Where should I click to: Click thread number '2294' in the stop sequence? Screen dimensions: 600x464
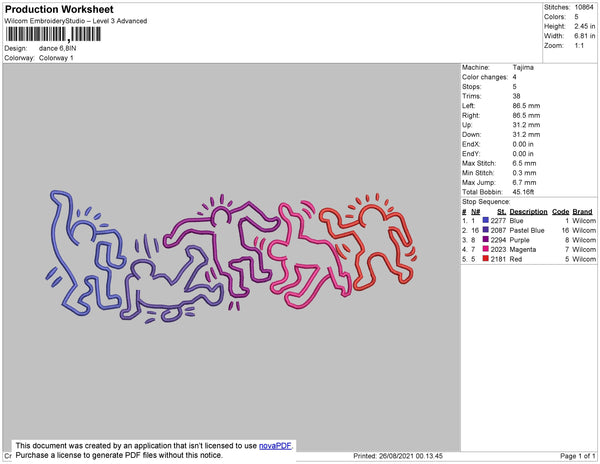pyautogui.click(x=498, y=240)
